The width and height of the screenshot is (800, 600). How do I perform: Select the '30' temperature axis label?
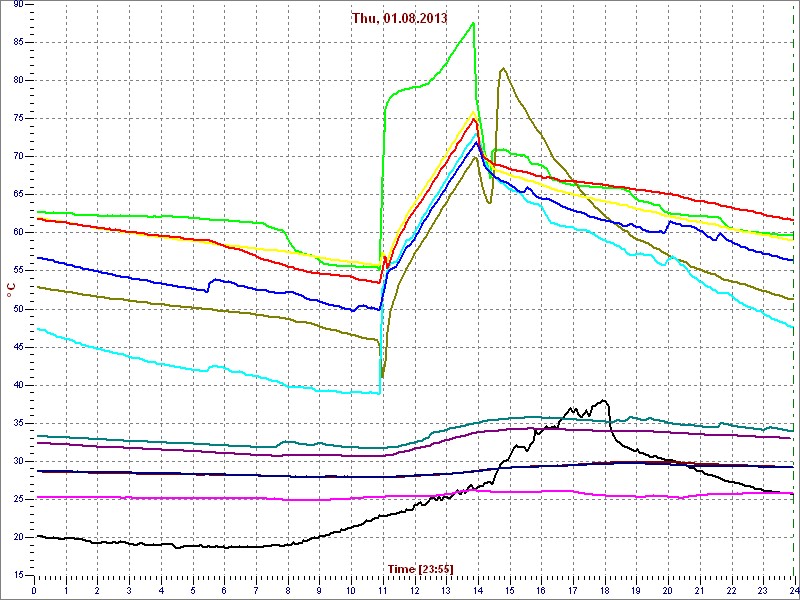coord(18,462)
